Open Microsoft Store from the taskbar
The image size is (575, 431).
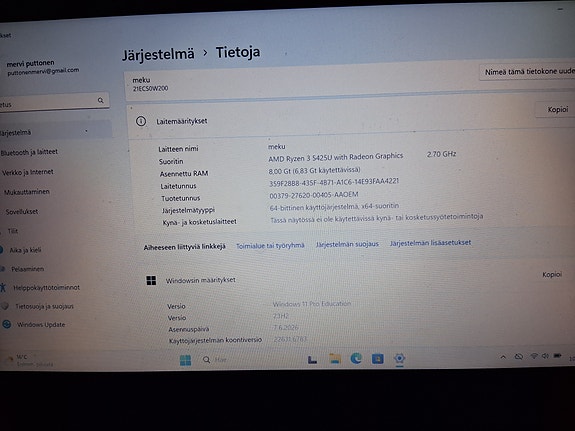(x=377, y=359)
